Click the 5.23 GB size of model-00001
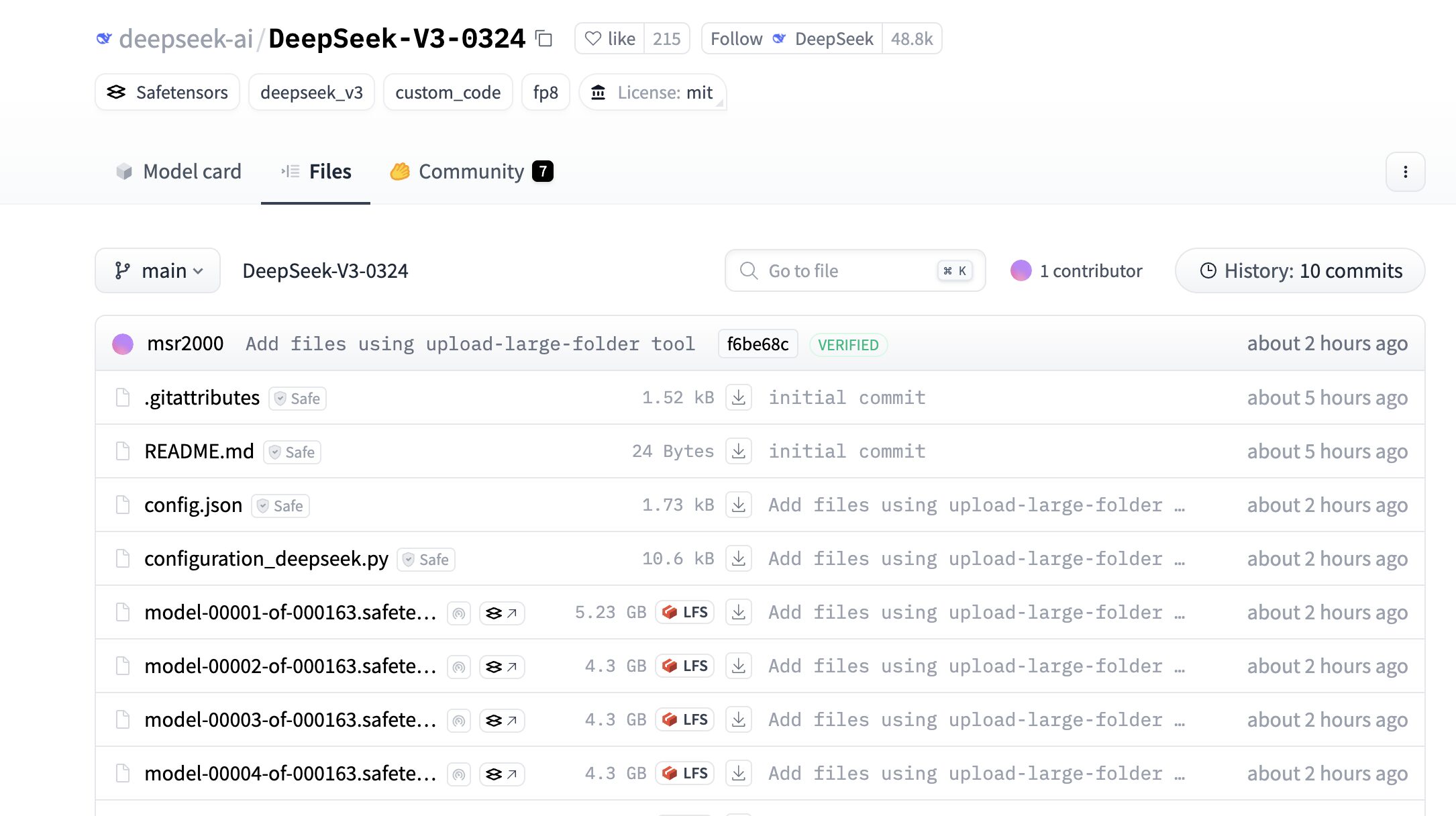Image resolution: width=1456 pixels, height=816 pixels. 611,612
